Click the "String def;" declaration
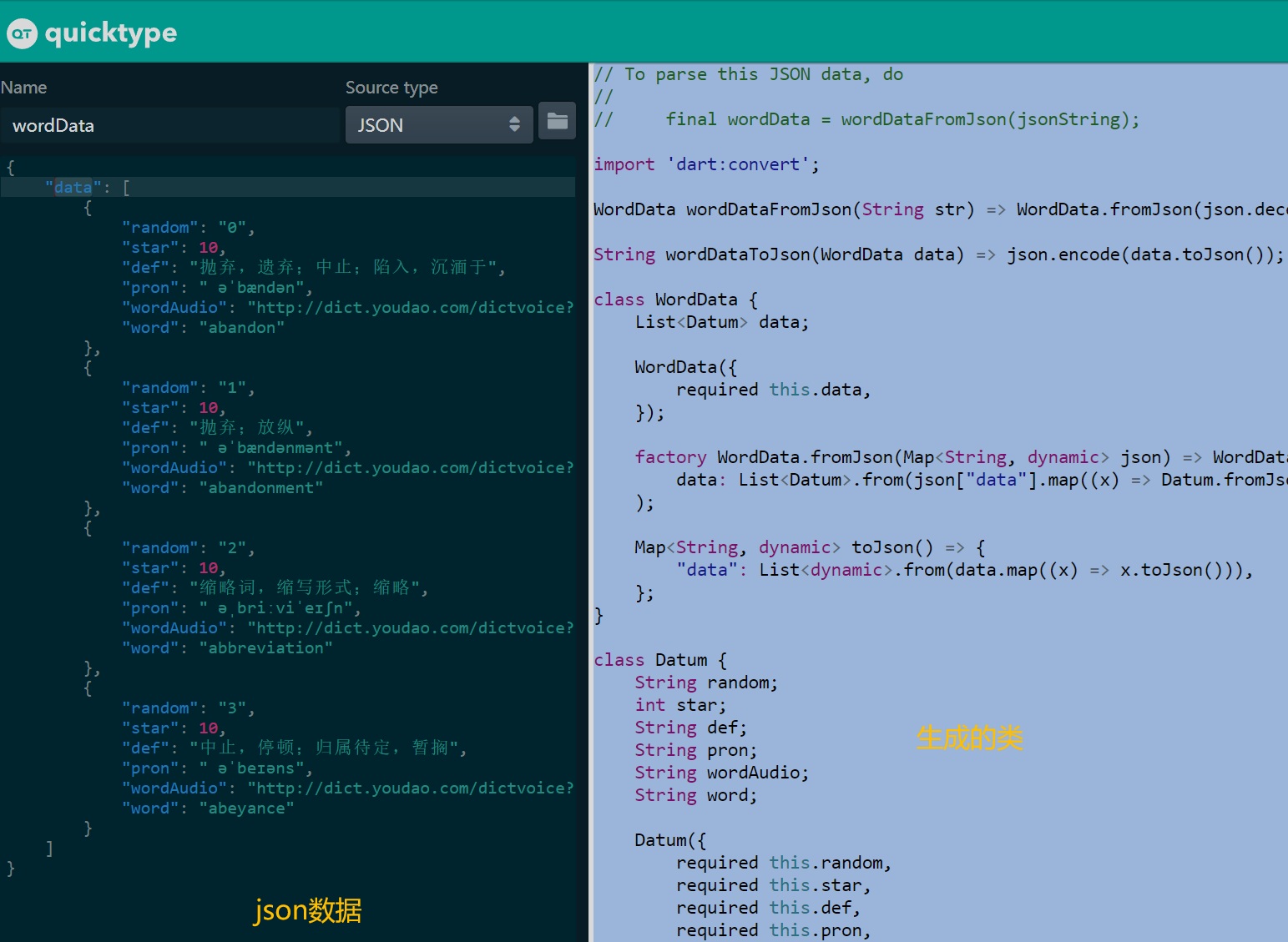Image resolution: width=1288 pixels, height=942 pixels. [691, 728]
